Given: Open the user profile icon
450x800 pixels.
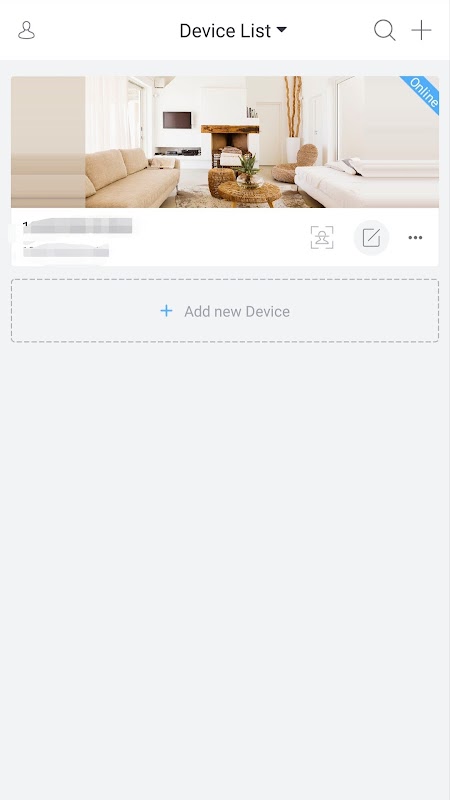Looking at the screenshot, I should (27, 30).
